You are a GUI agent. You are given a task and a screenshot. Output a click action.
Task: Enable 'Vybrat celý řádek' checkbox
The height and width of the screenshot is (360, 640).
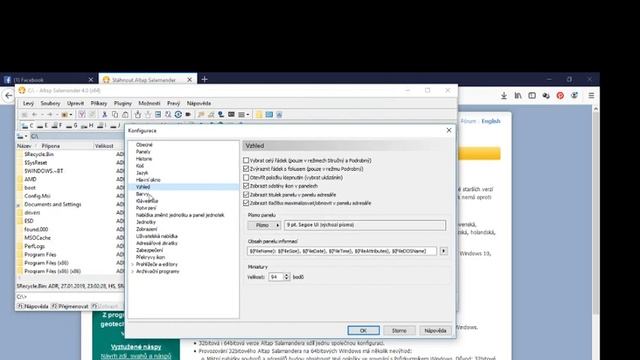pyautogui.click(x=246, y=160)
